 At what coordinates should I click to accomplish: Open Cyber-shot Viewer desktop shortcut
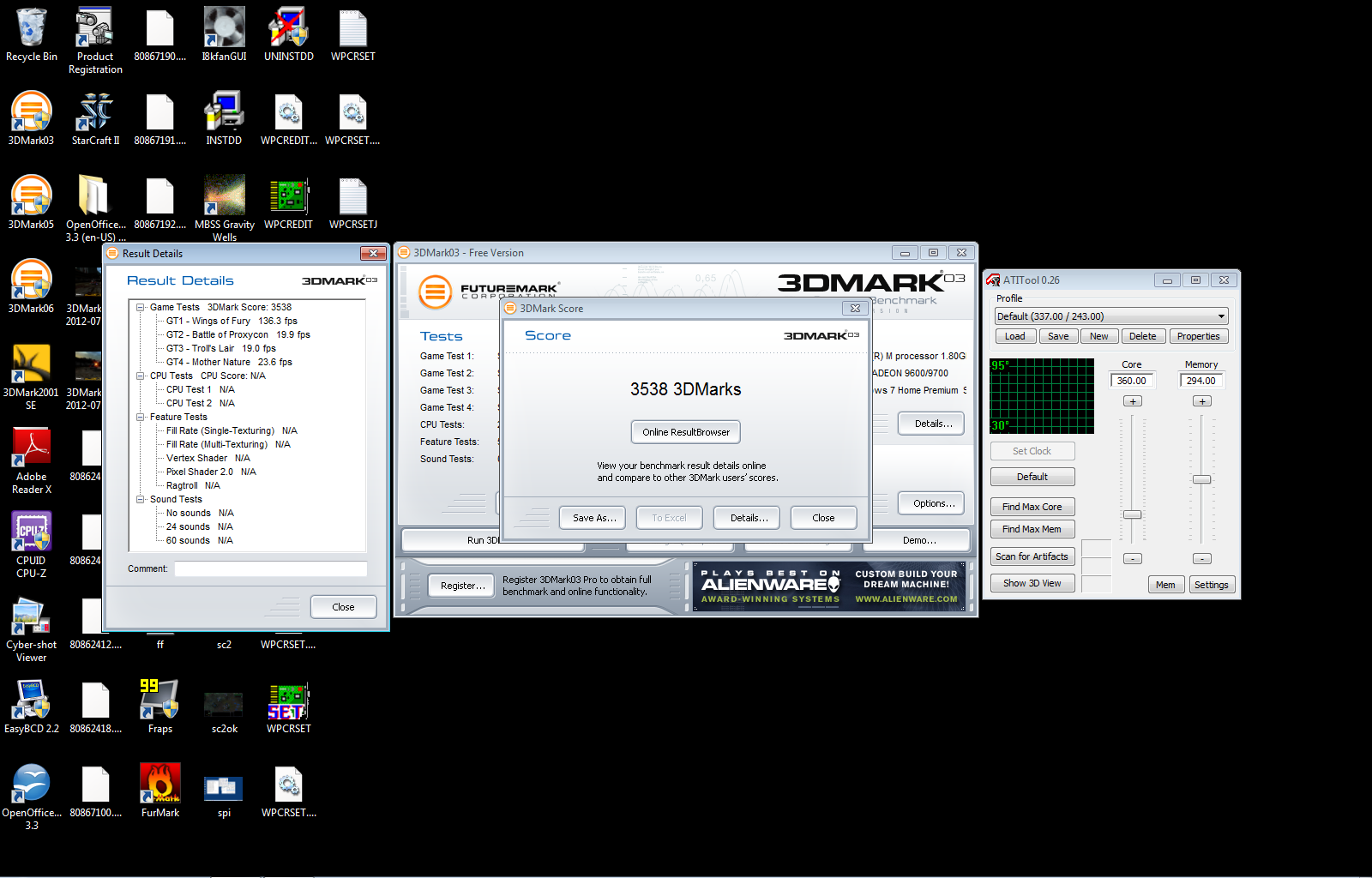point(31,629)
